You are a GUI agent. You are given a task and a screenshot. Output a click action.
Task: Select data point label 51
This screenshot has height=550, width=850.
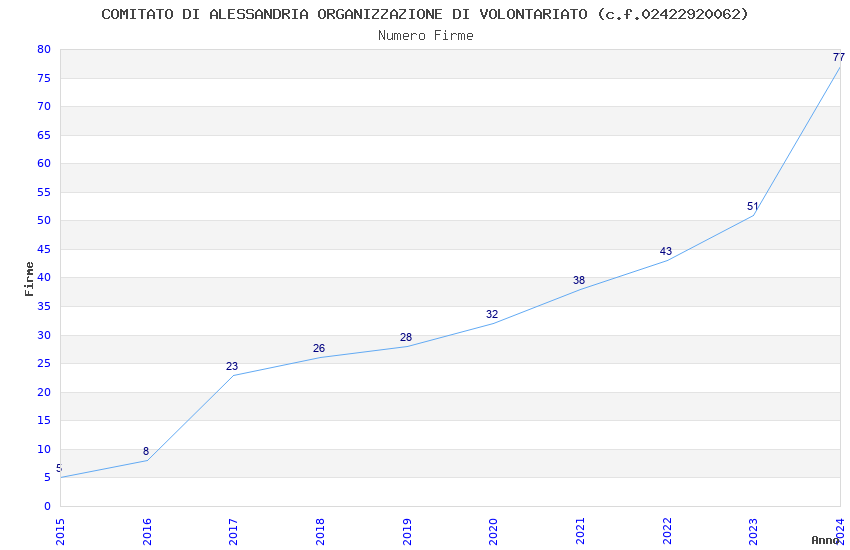752,206
